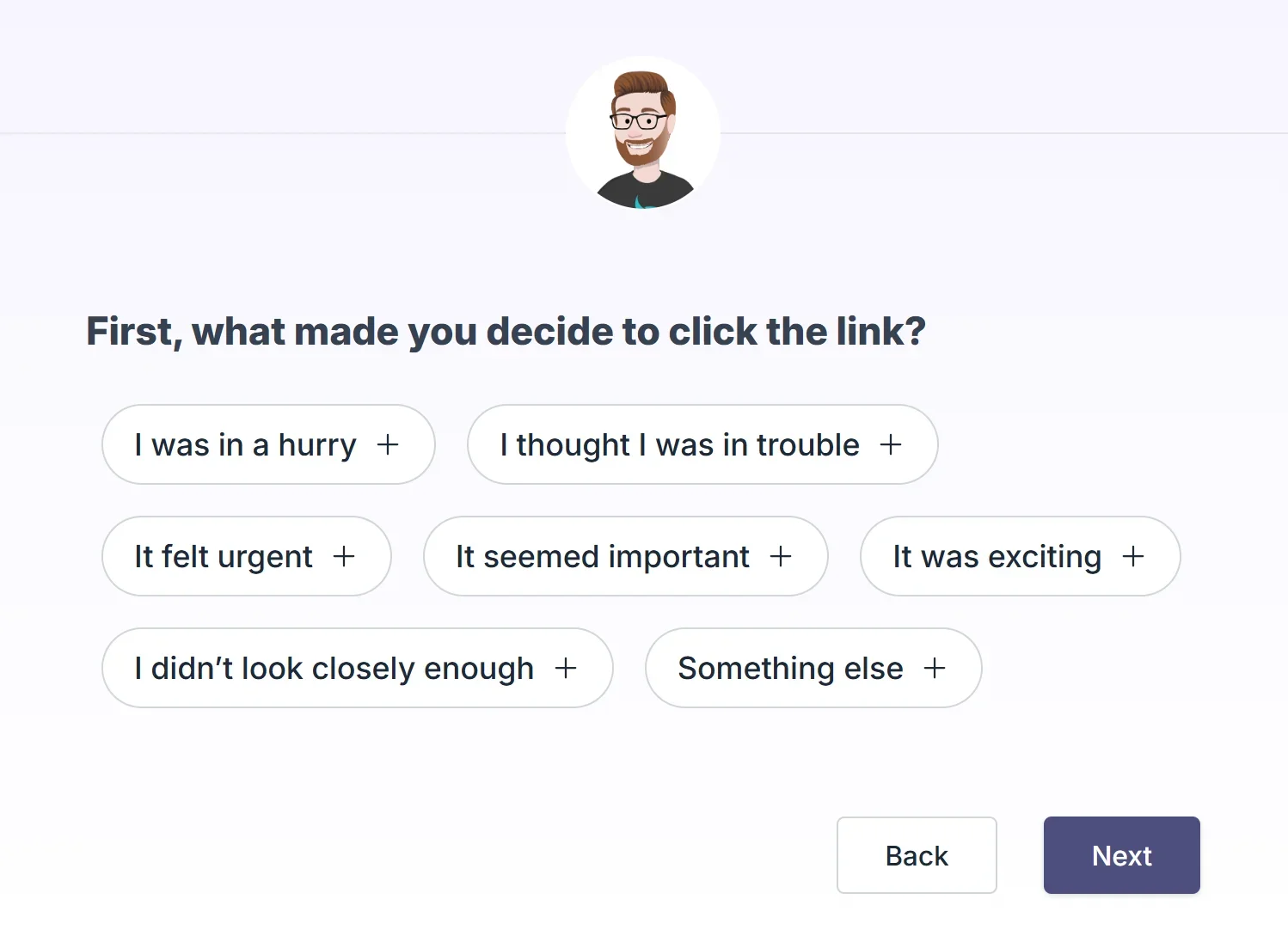This screenshot has height=942, width=1288.
Task: Choose the "It felt urgent" answer chip
Action: click(x=224, y=556)
